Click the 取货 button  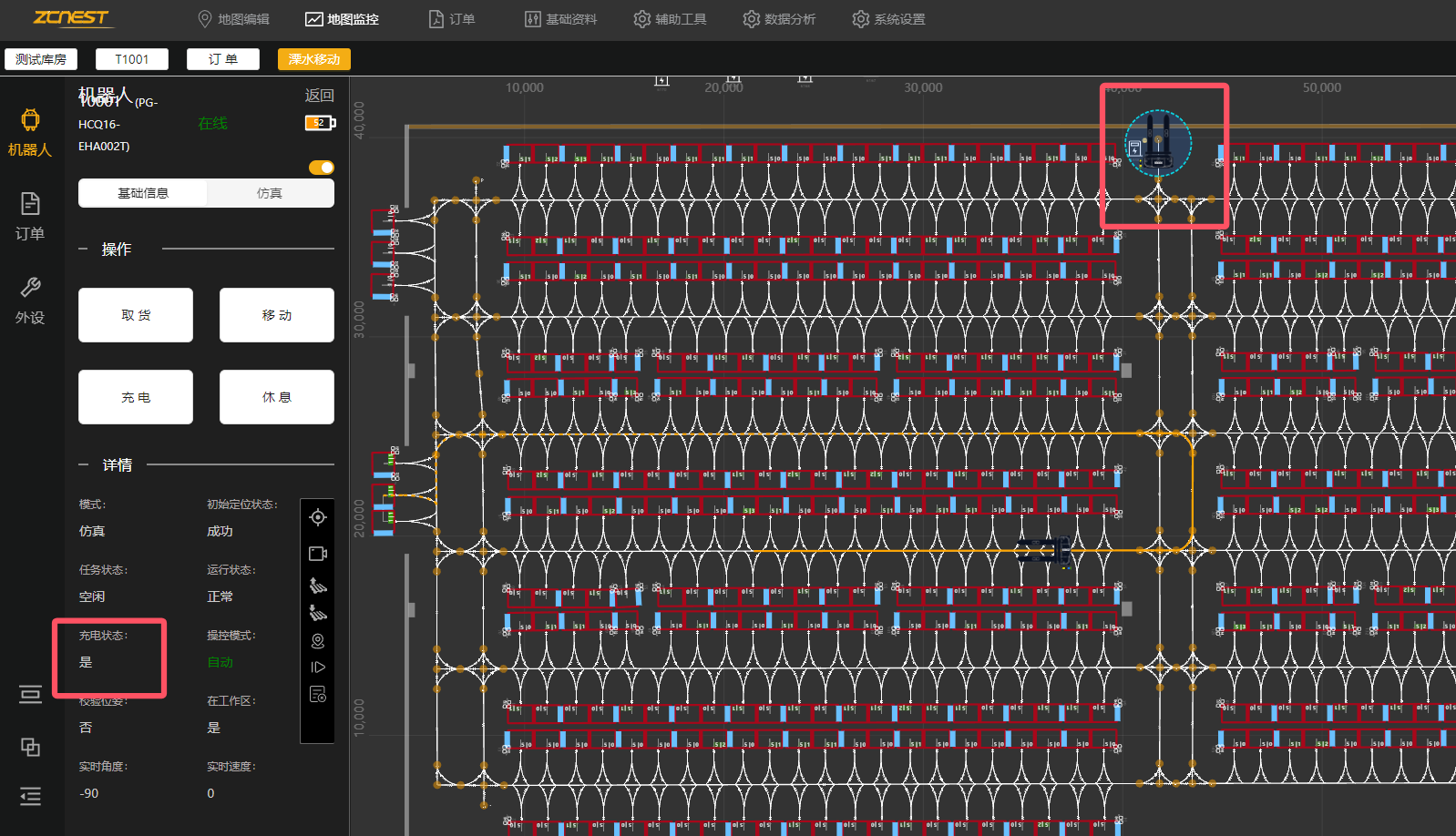(136, 315)
